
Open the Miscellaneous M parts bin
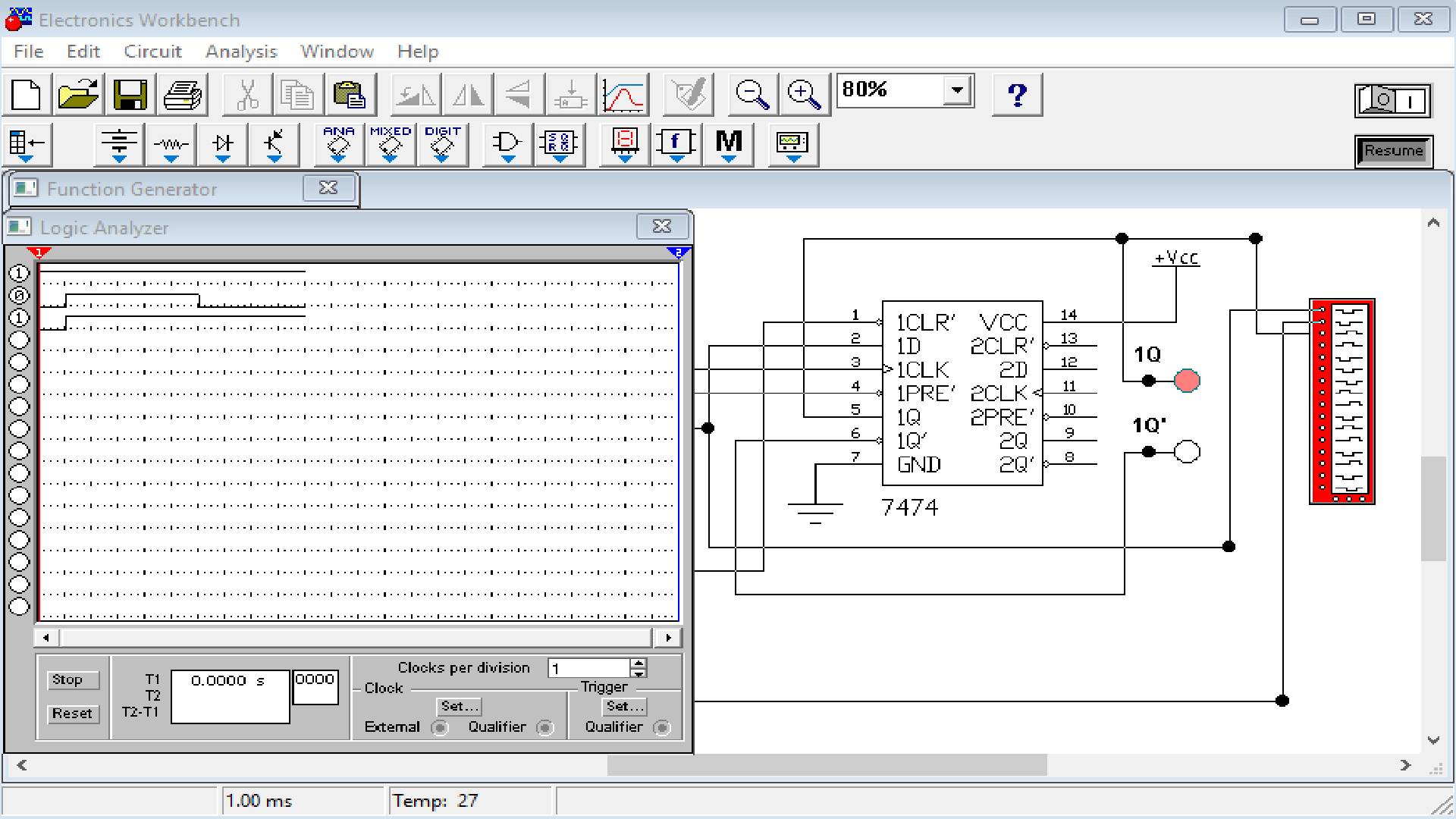pos(729,144)
